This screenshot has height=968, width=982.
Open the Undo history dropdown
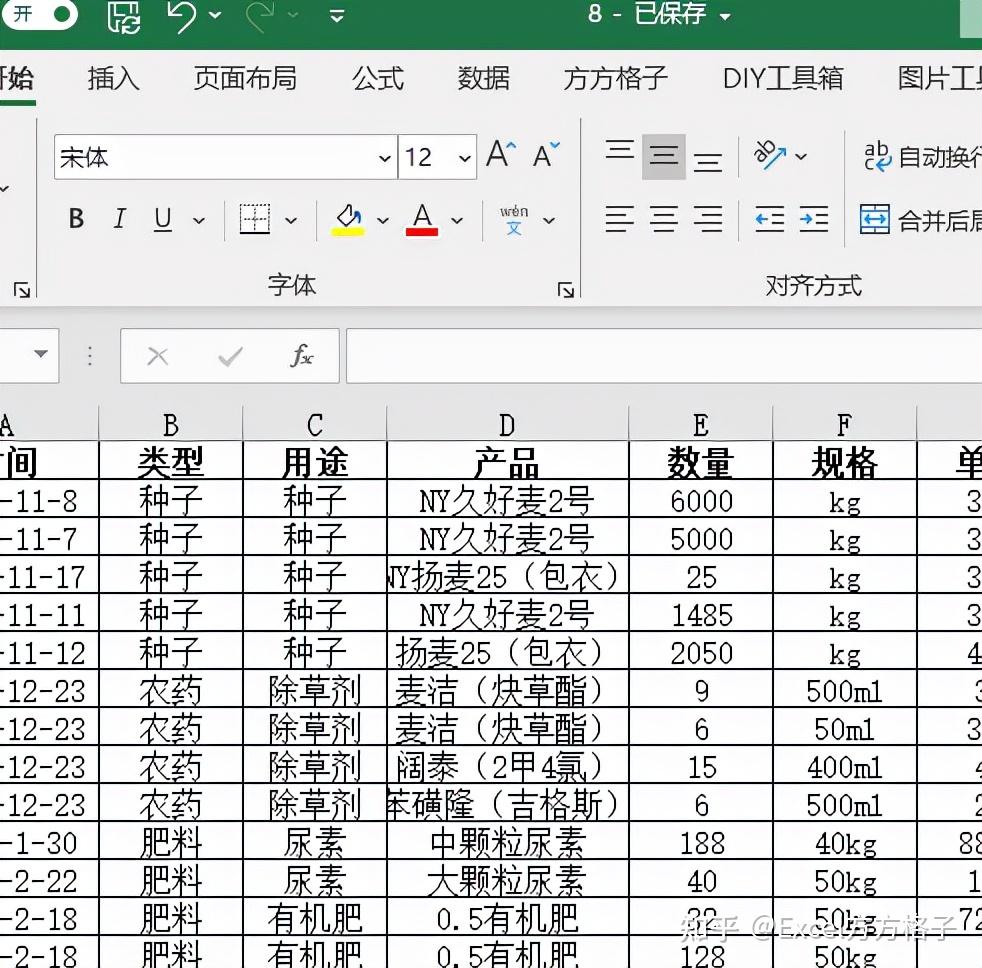click(215, 15)
